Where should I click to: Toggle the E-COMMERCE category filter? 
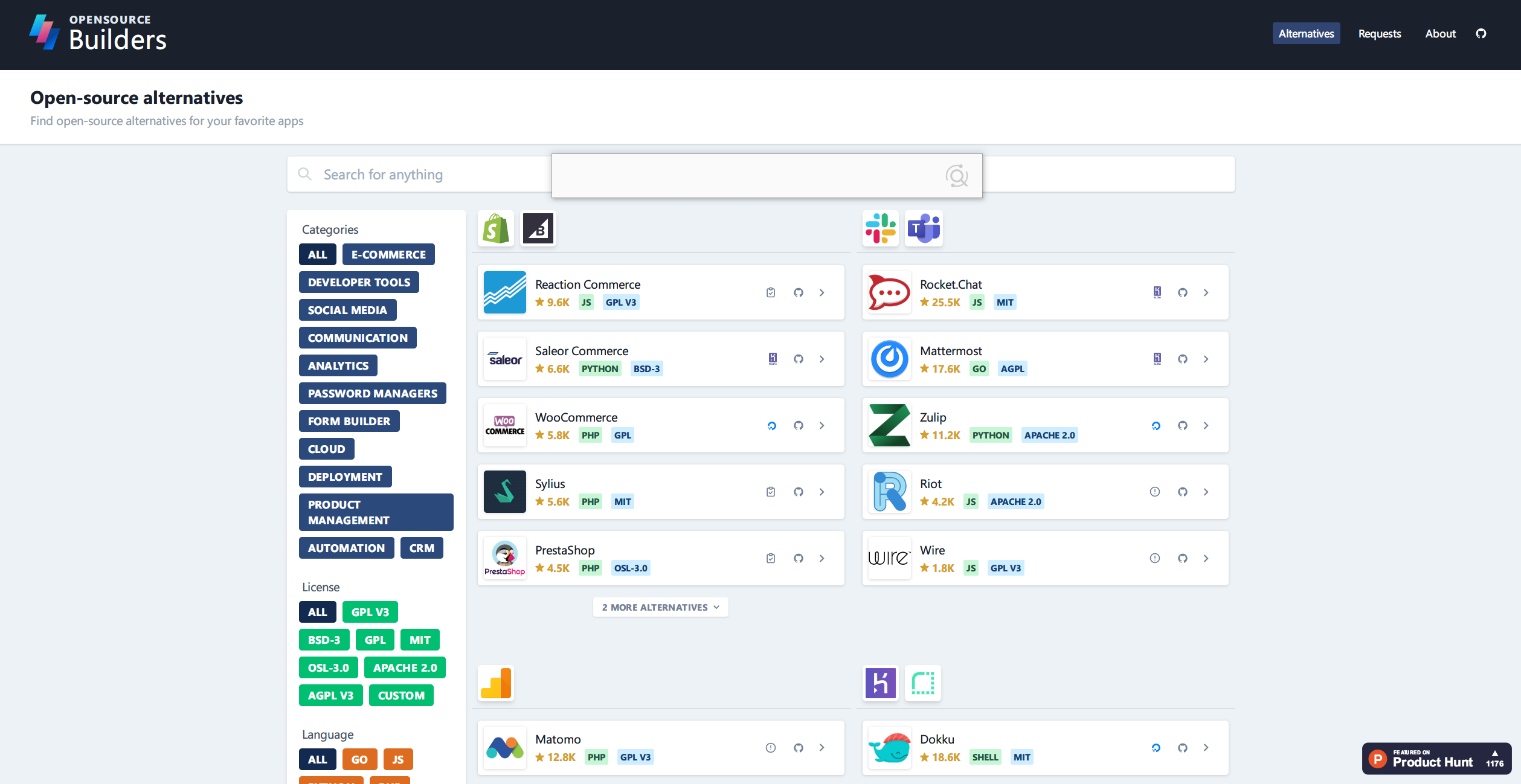click(388, 255)
